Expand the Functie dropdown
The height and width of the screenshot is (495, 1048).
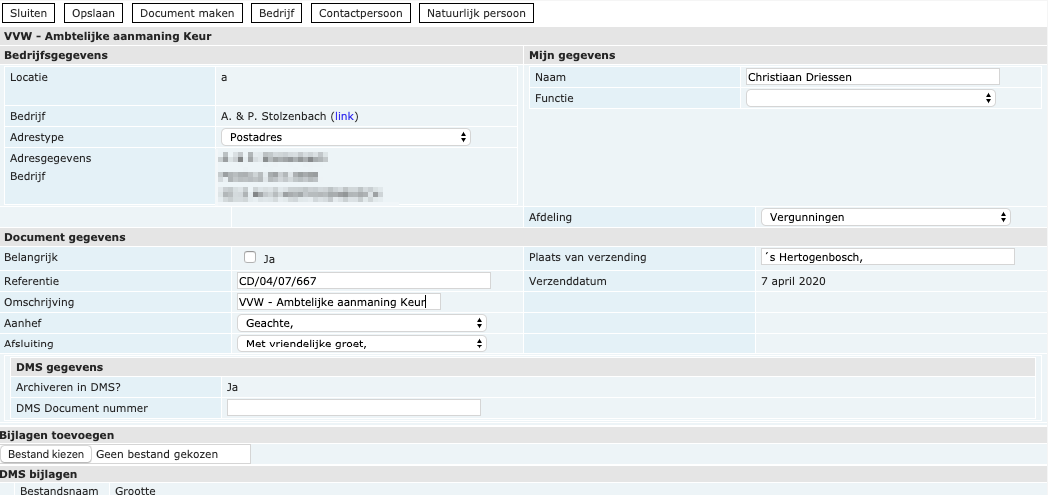871,98
